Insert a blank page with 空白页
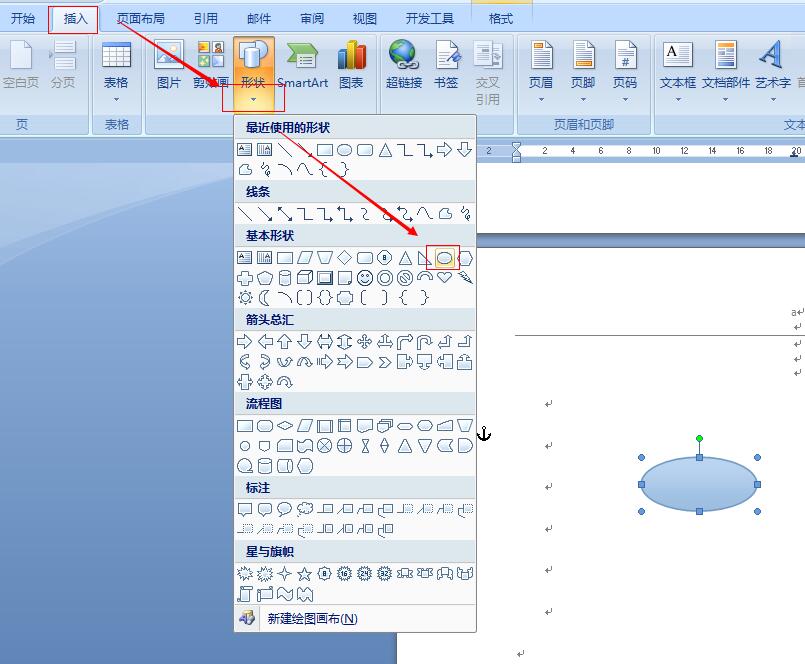 pos(21,64)
